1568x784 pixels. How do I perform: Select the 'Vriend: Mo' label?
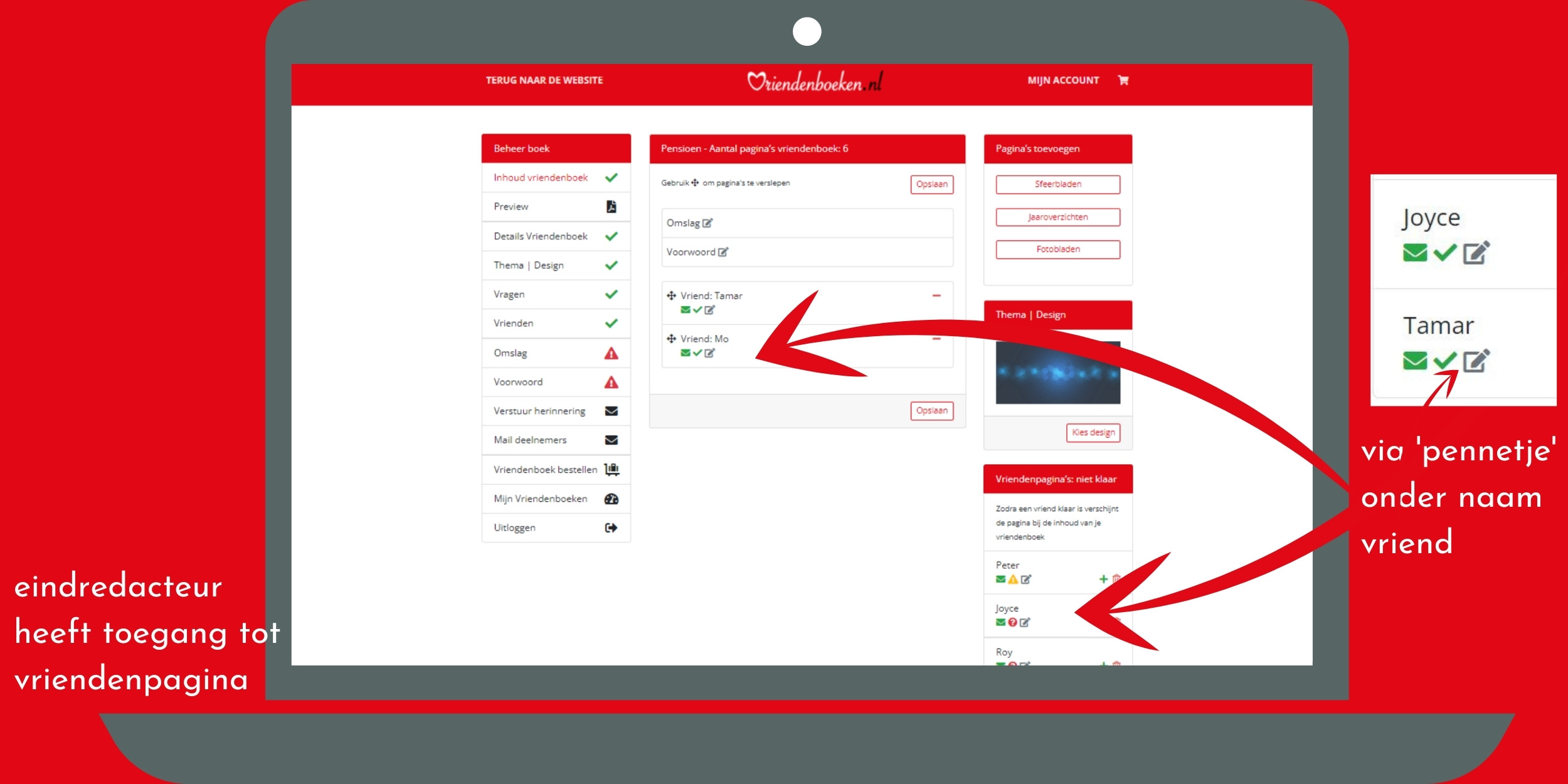pos(704,339)
